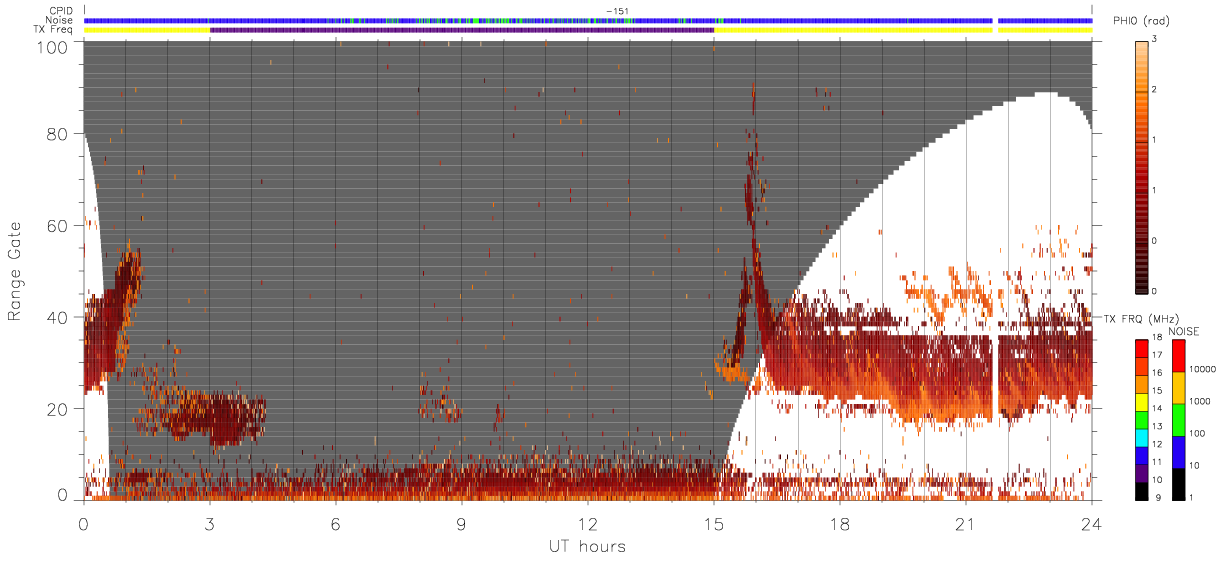Select the 2 tick on PHI0 colorbar

1156,91
